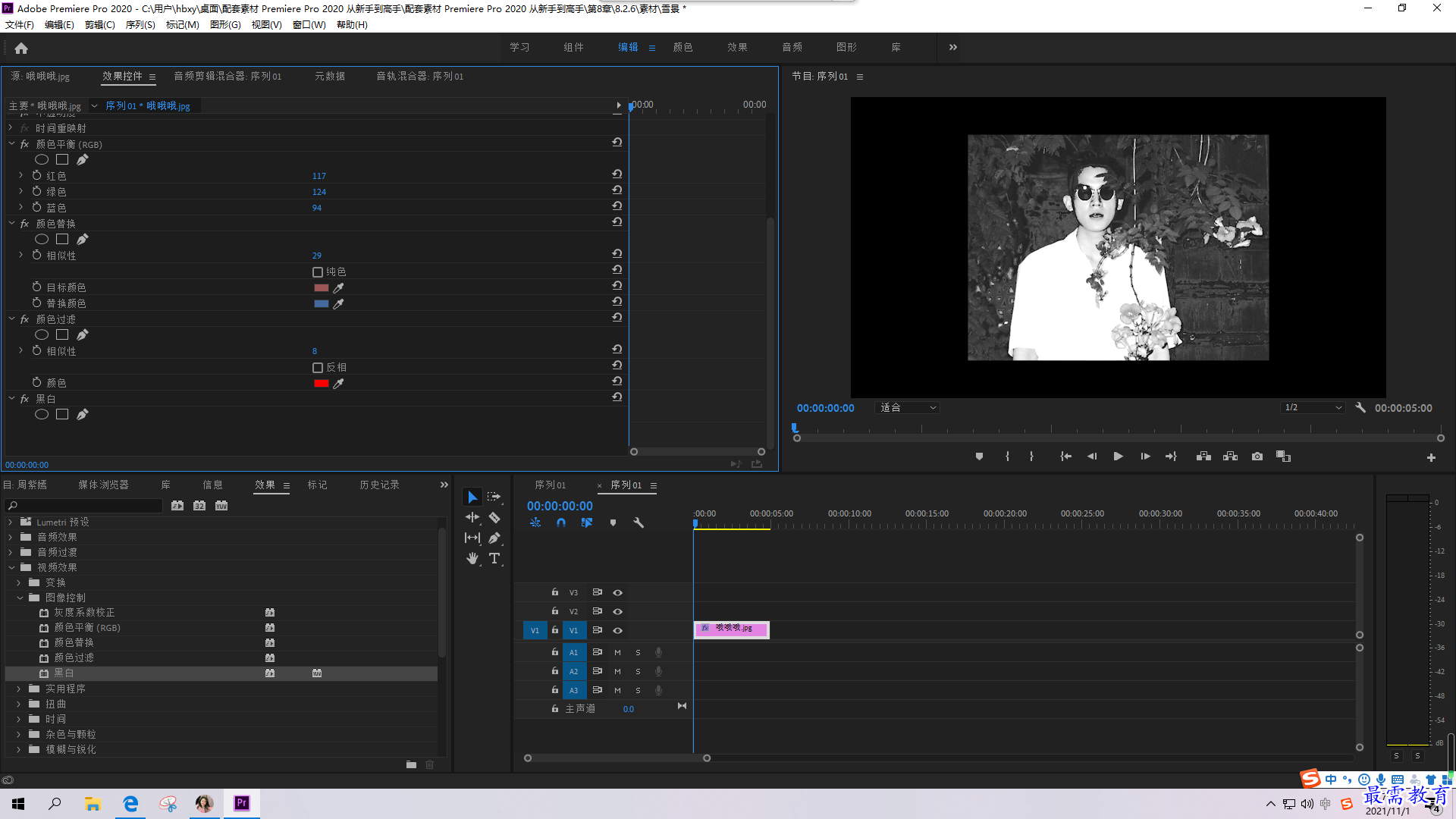Toggle the 反相 checkbox

coord(318,367)
